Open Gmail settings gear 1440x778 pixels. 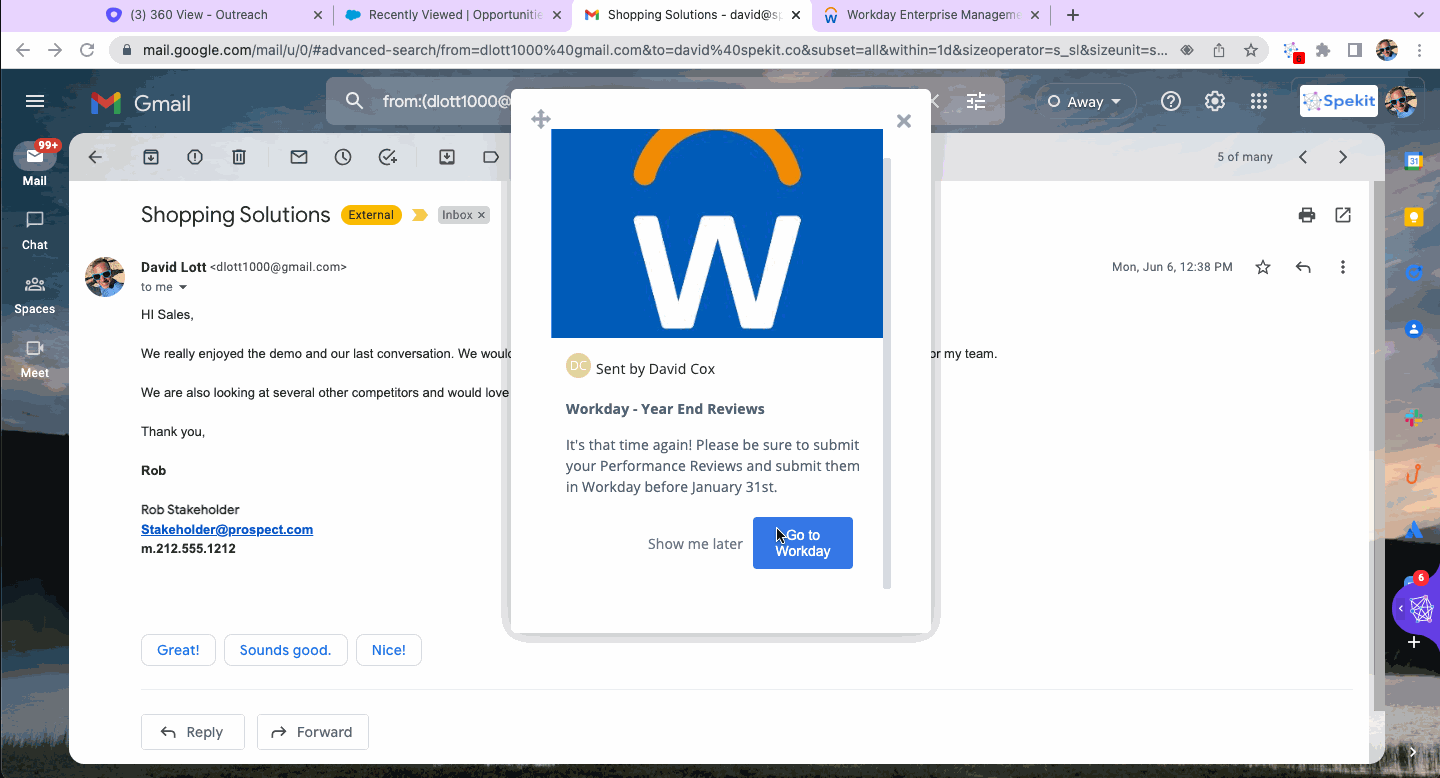pos(1215,101)
